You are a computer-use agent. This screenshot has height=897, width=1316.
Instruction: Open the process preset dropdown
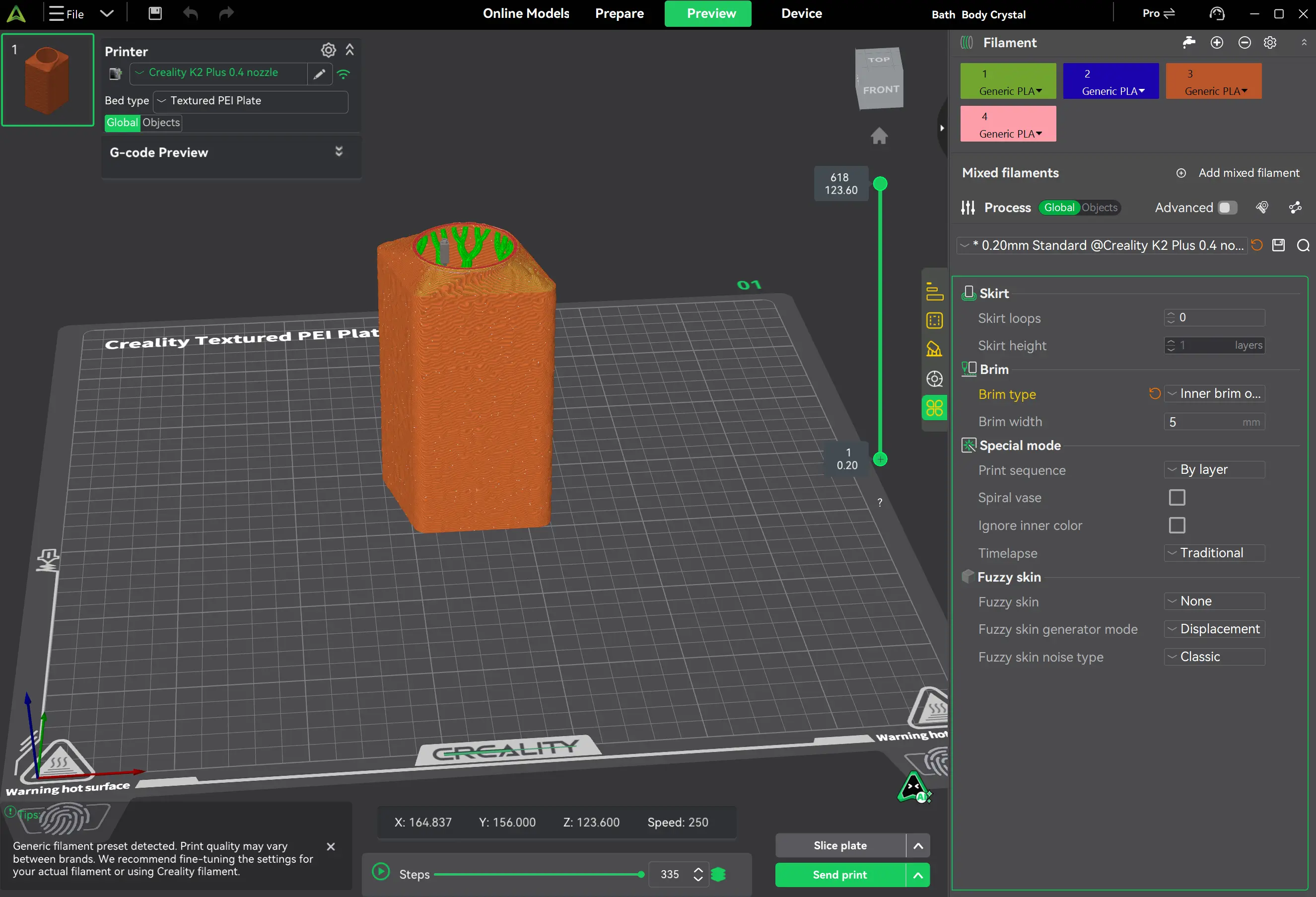pyautogui.click(x=1102, y=245)
